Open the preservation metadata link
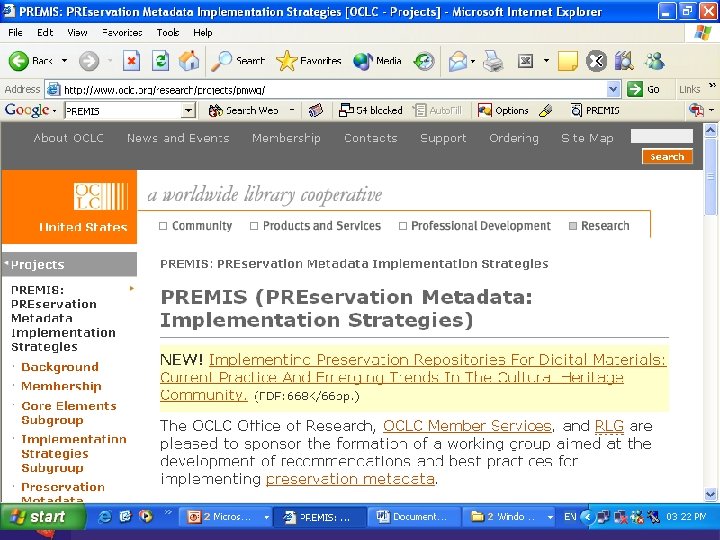 pyautogui.click(x=350, y=479)
